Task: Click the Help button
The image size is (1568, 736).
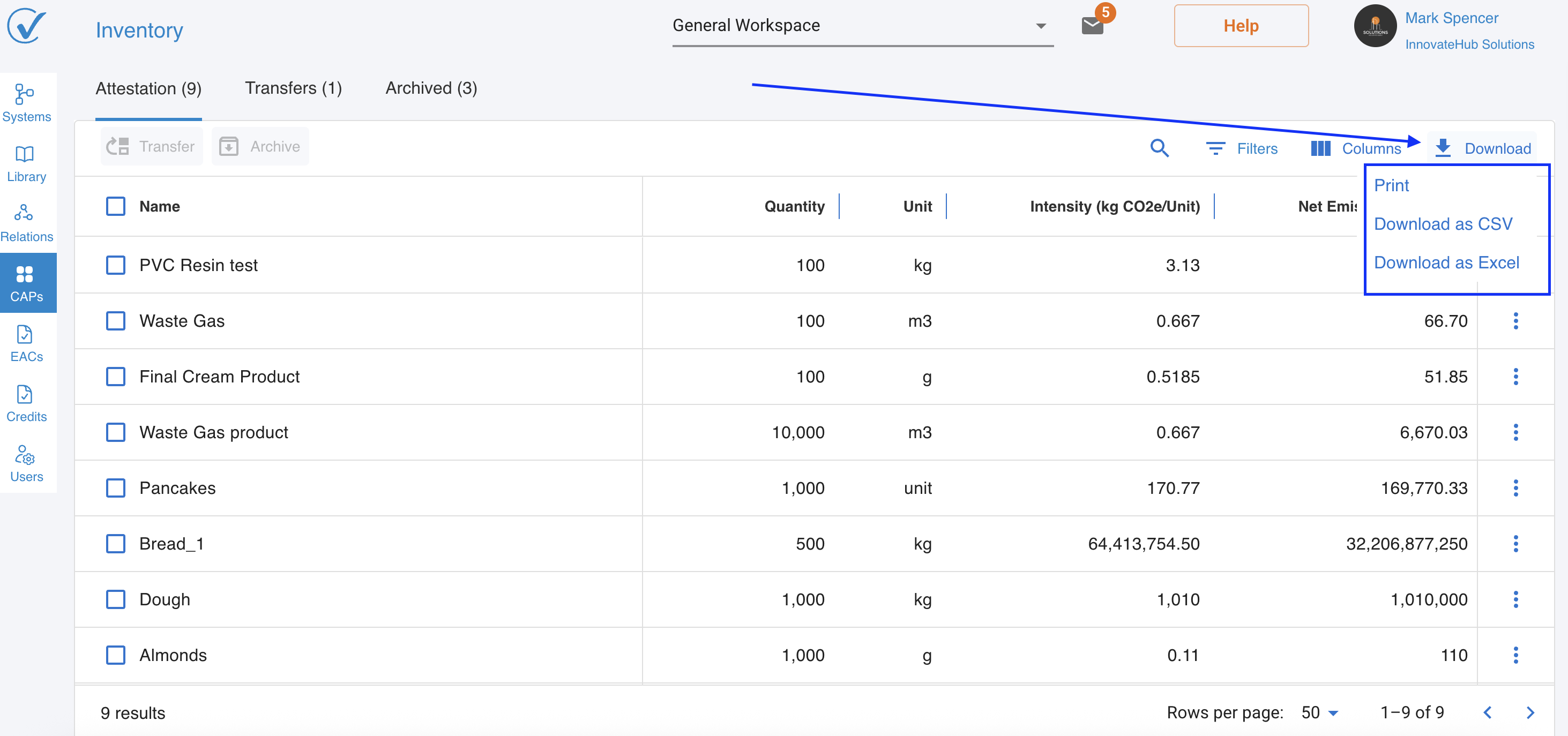Action: tap(1241, 26)
